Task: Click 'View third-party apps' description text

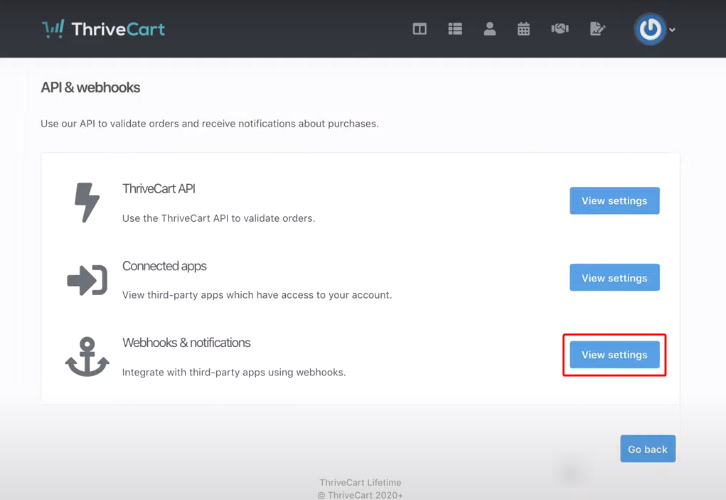Action: [257, 295]
